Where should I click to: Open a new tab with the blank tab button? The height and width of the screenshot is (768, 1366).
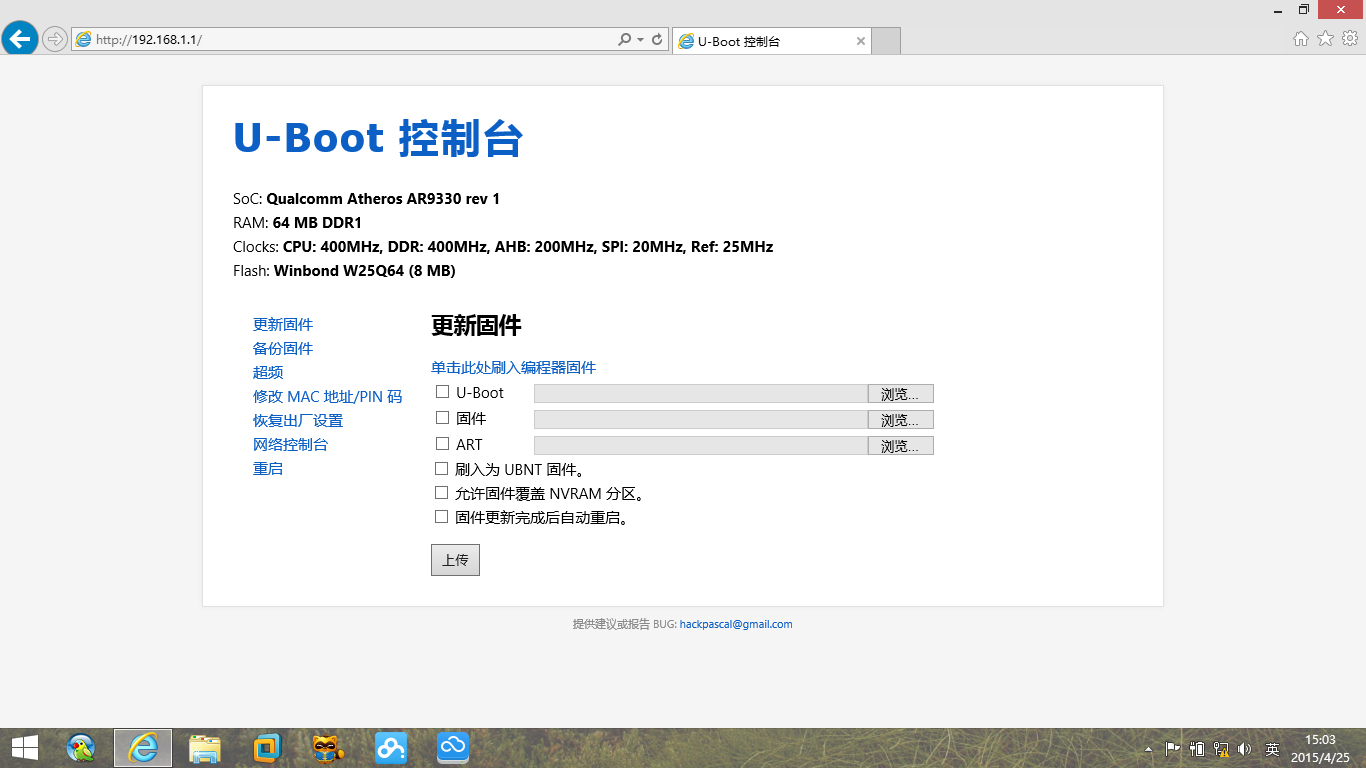pyautogui.click(x=887, y=41)
